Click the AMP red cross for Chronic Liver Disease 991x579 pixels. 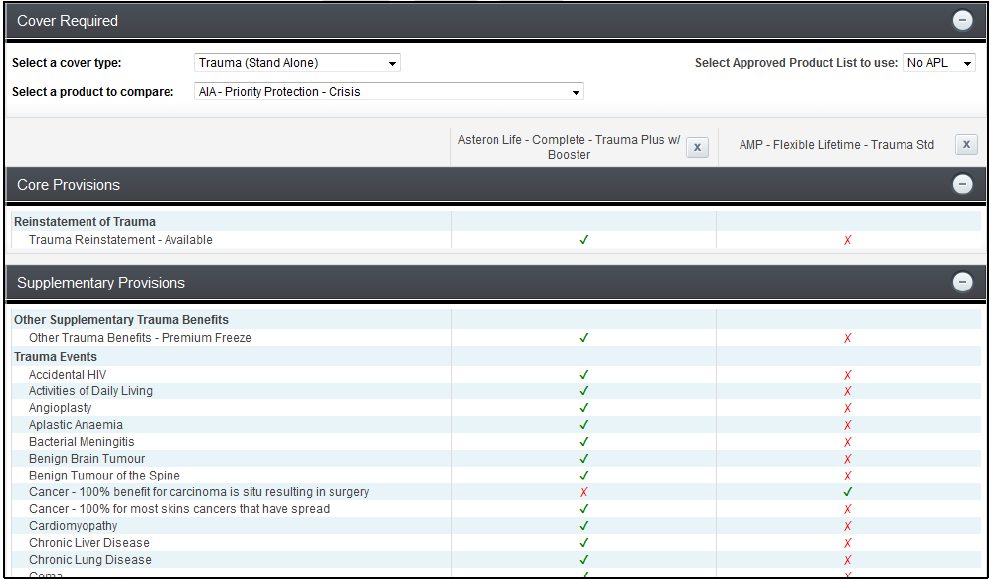(x=848, y=543)
